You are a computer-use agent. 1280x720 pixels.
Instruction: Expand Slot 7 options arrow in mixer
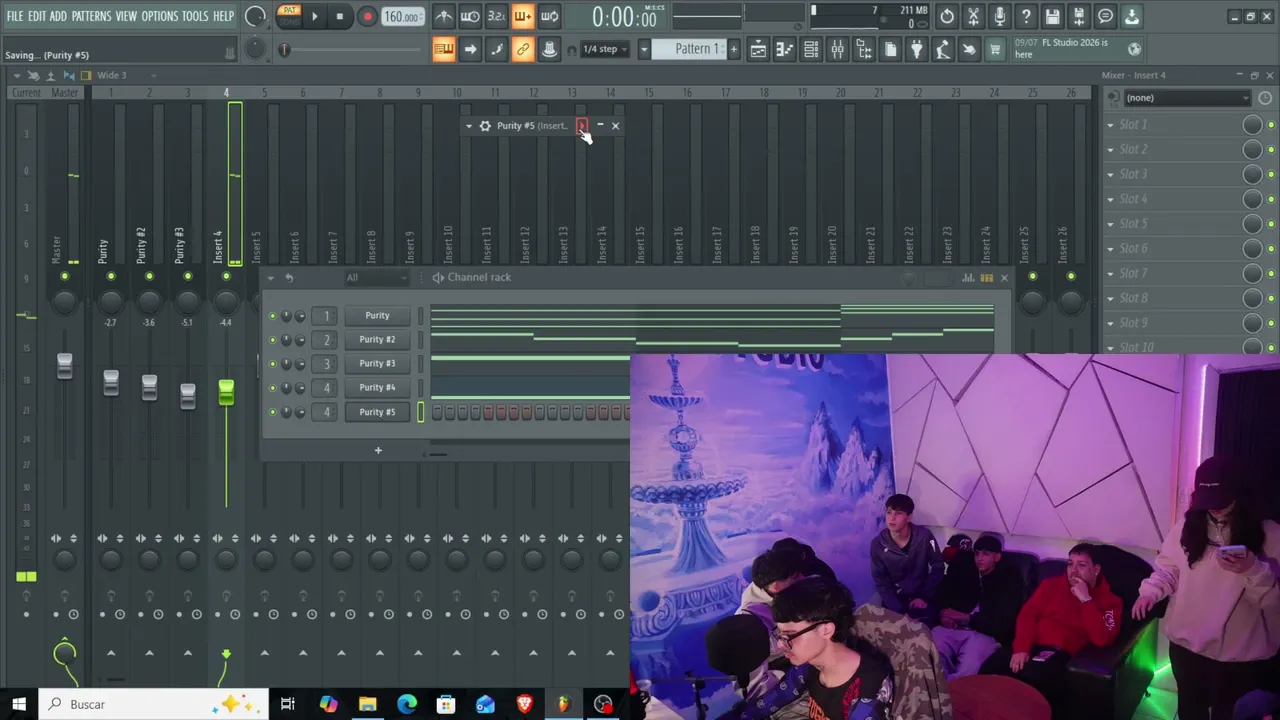click(1110, 273)
